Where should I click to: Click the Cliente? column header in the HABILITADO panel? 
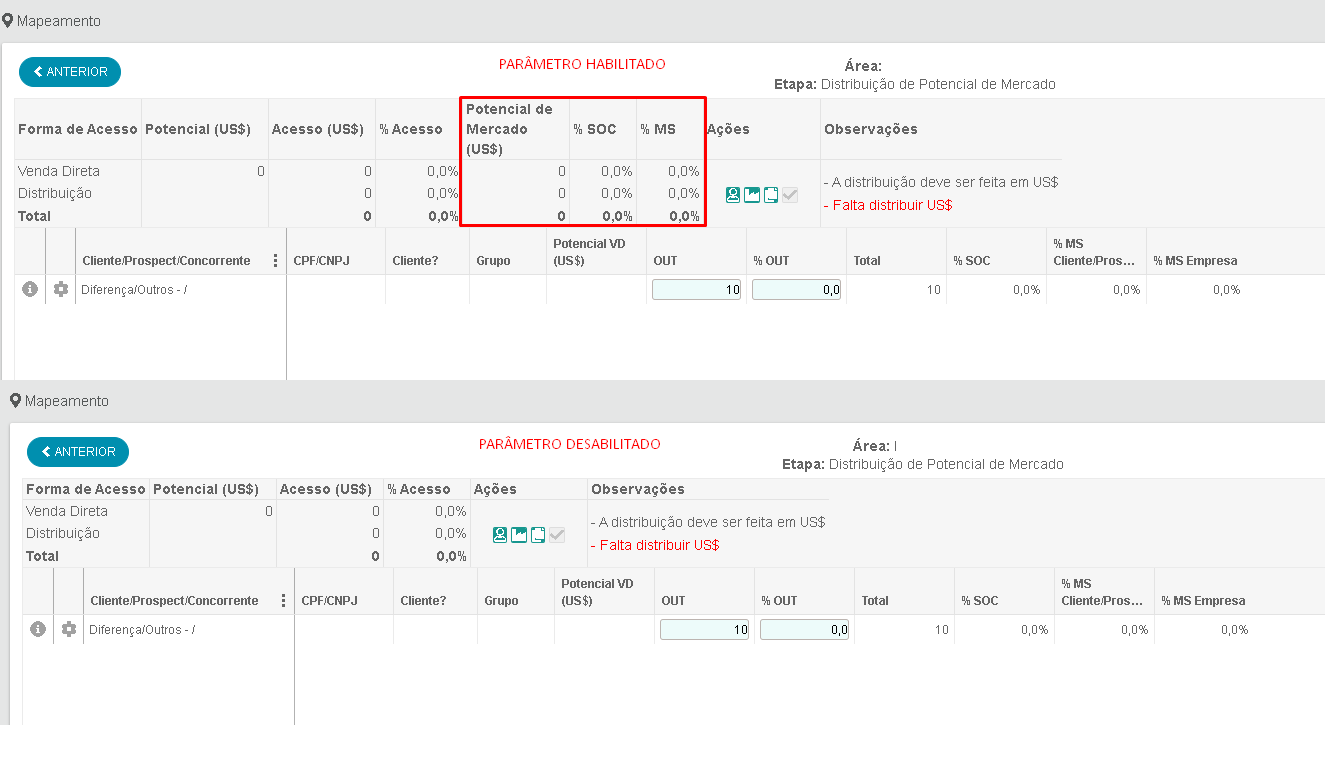[415, 261]
